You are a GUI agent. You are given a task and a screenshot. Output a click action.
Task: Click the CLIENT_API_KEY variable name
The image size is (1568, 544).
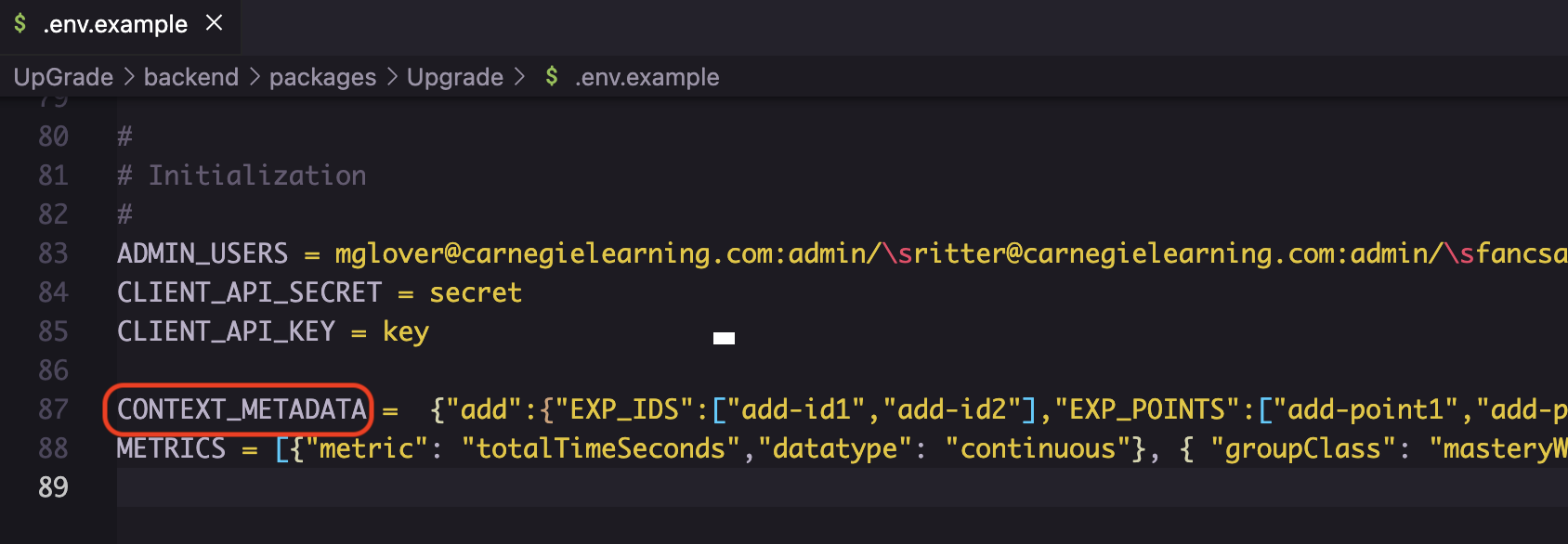tap(226, 331)
